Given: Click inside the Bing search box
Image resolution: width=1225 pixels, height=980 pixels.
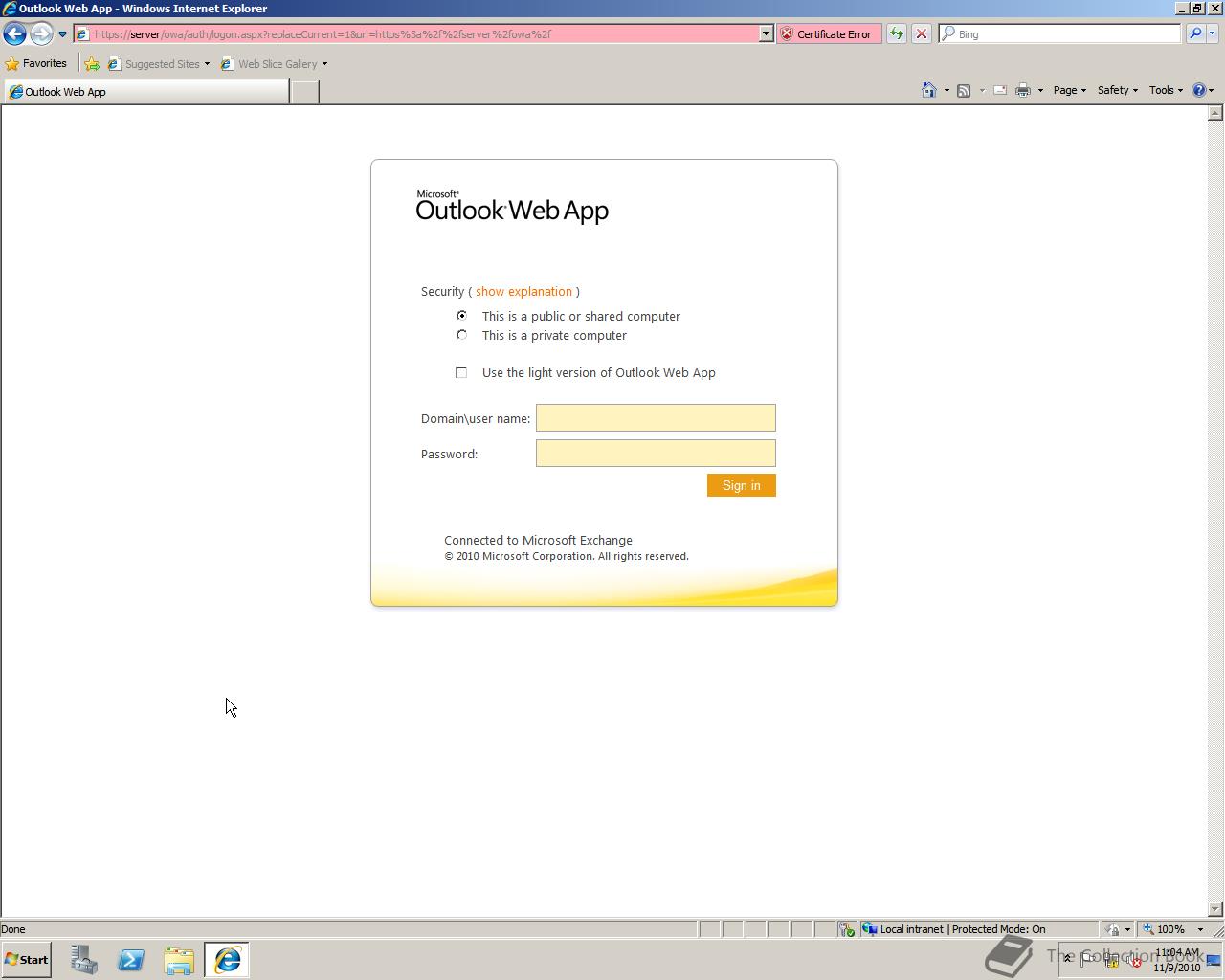Looking at the screenshot, I should click(1060, 34).
